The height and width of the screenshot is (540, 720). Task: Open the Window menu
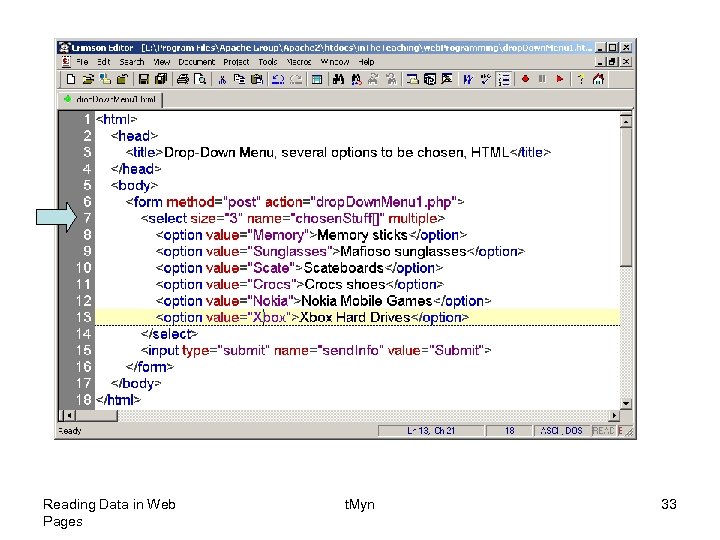point(335,62)
